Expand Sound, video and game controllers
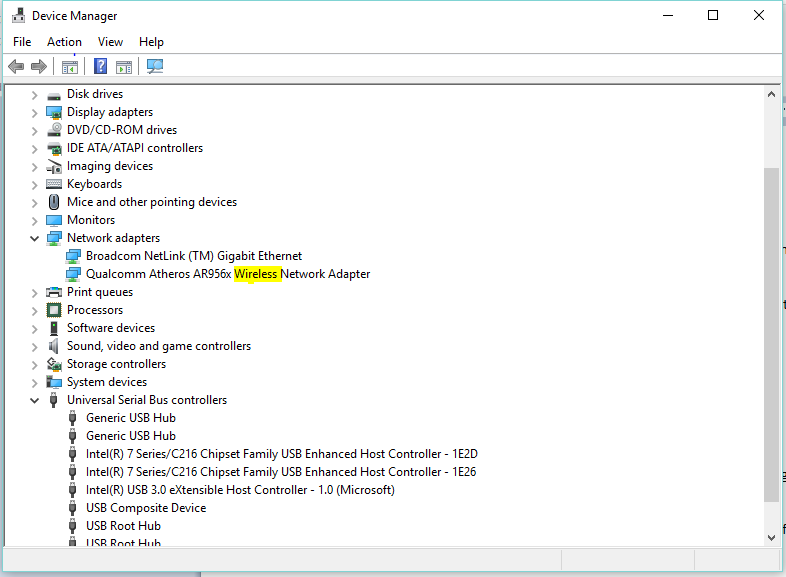Image resolution: width=786 pixels, height=577 pixels. (34, 347)
